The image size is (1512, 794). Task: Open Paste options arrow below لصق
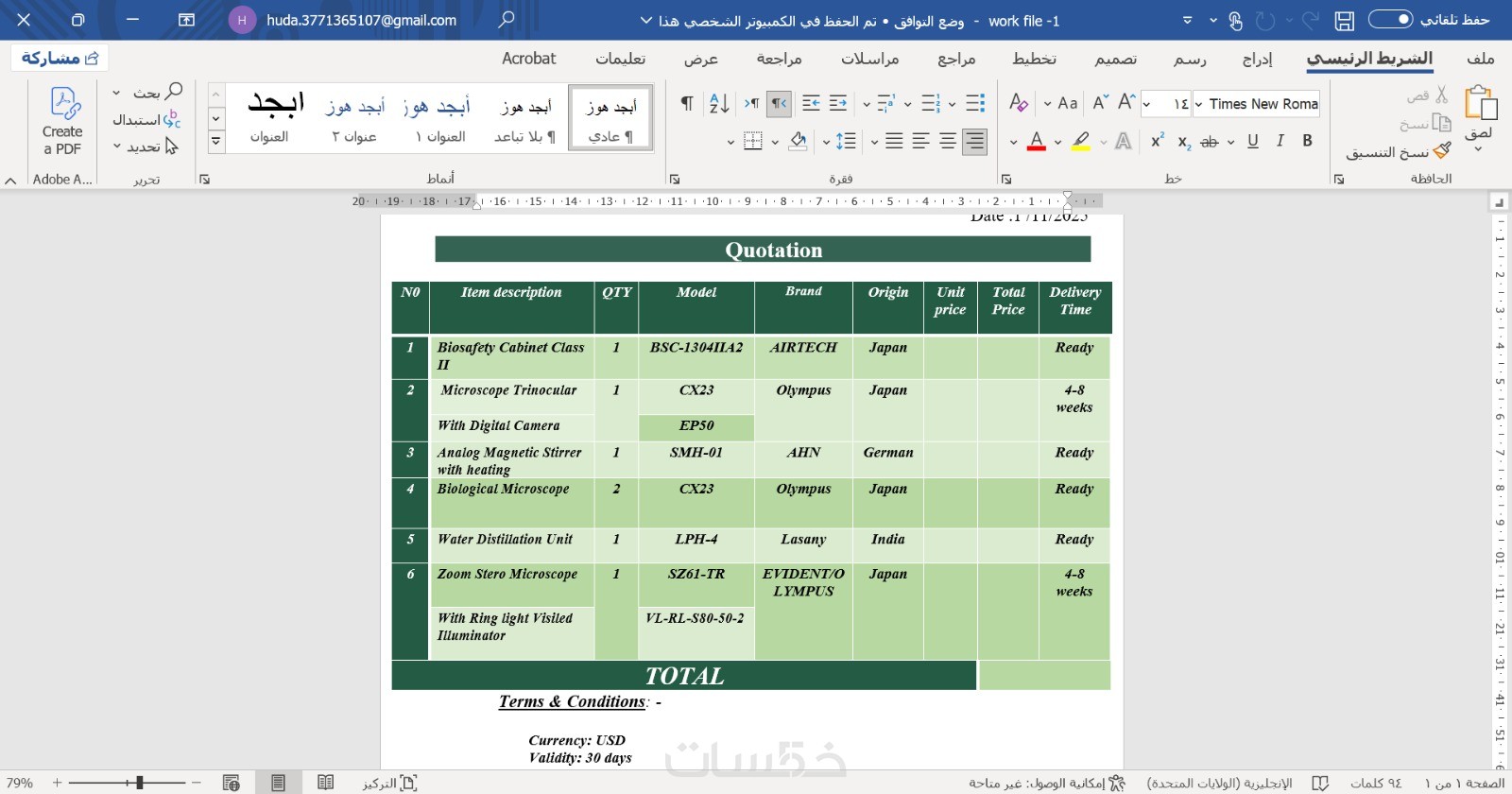coord(1479,148)
